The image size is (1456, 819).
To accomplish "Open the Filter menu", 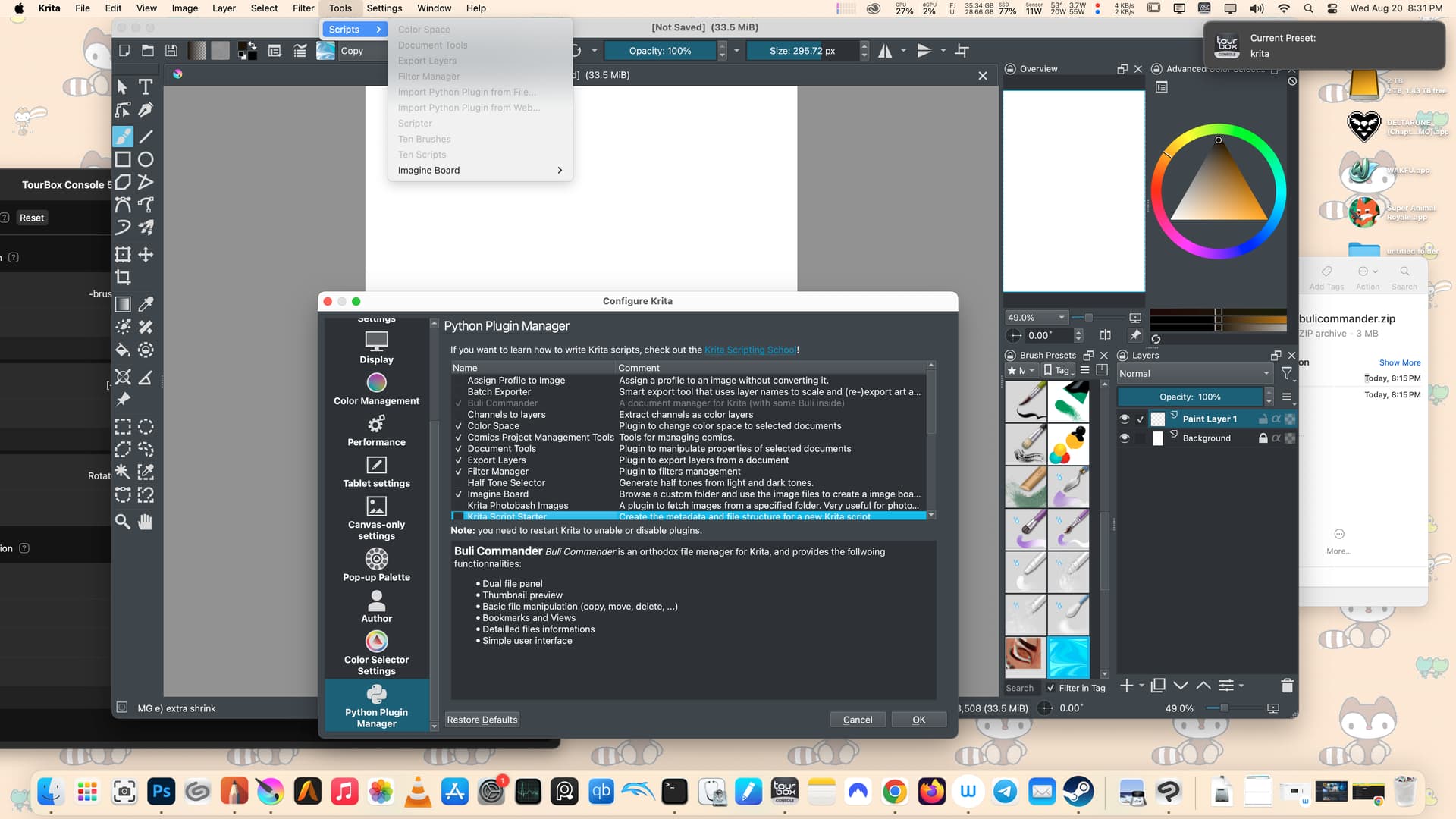I will click(x=303, y=8).
